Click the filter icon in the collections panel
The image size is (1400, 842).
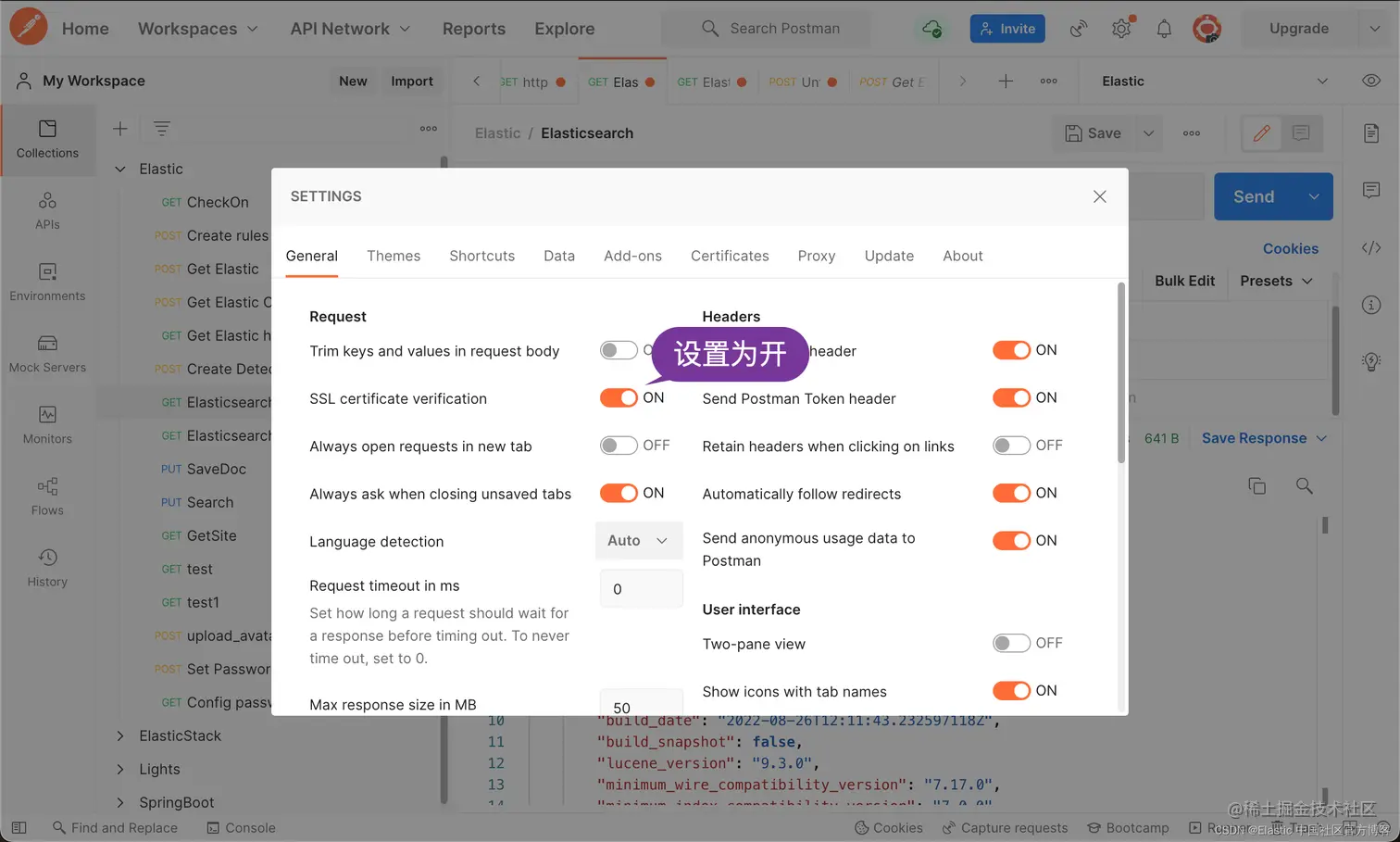pos(162,129)
